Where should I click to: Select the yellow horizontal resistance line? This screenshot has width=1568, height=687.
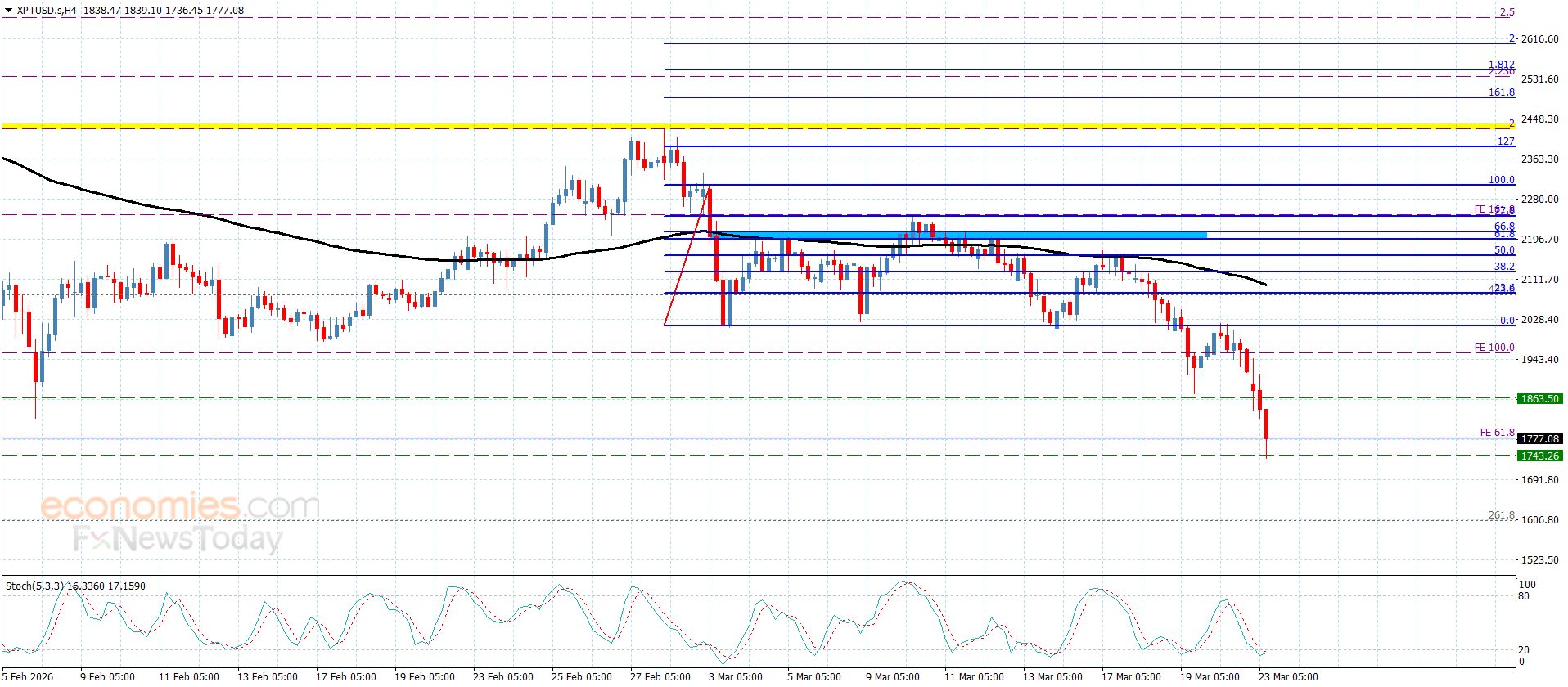(327, 126)
